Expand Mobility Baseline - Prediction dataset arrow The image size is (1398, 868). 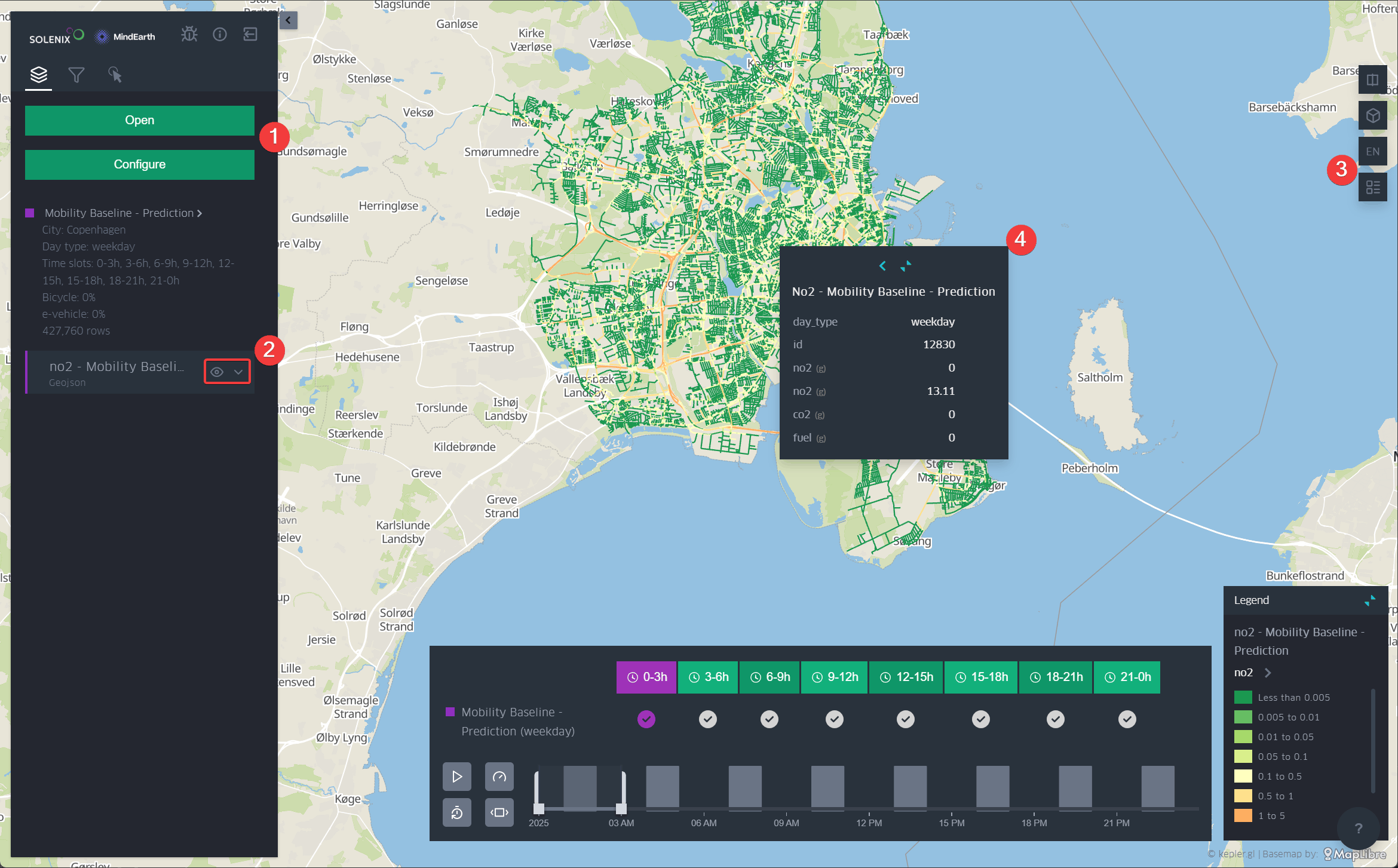click(200, 213)
